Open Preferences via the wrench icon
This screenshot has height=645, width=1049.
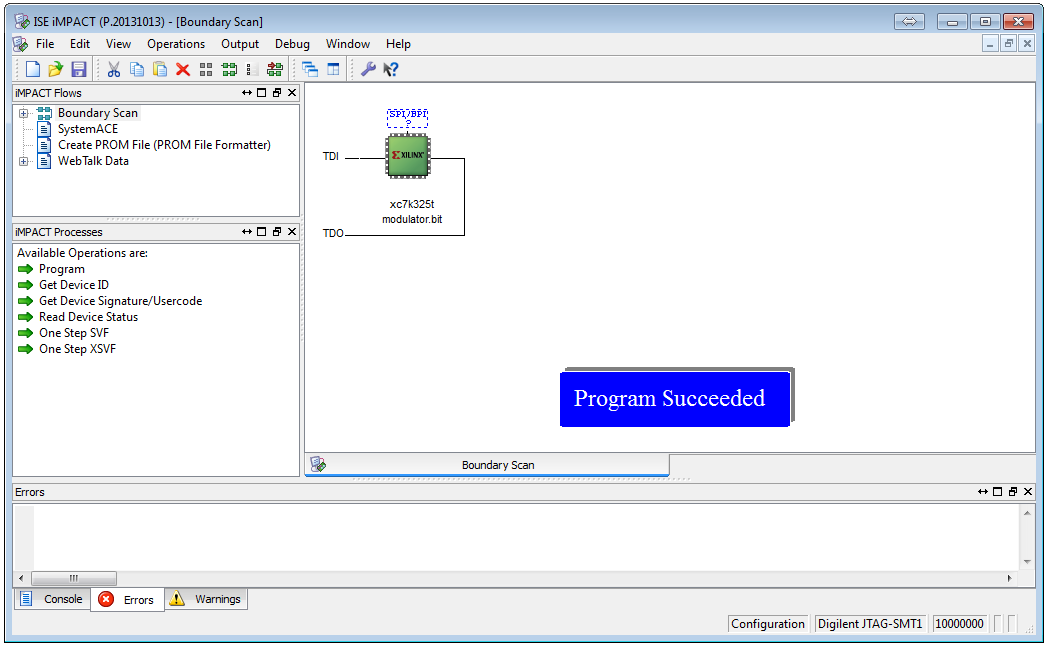pyautogui.click(x=368, y=69)
